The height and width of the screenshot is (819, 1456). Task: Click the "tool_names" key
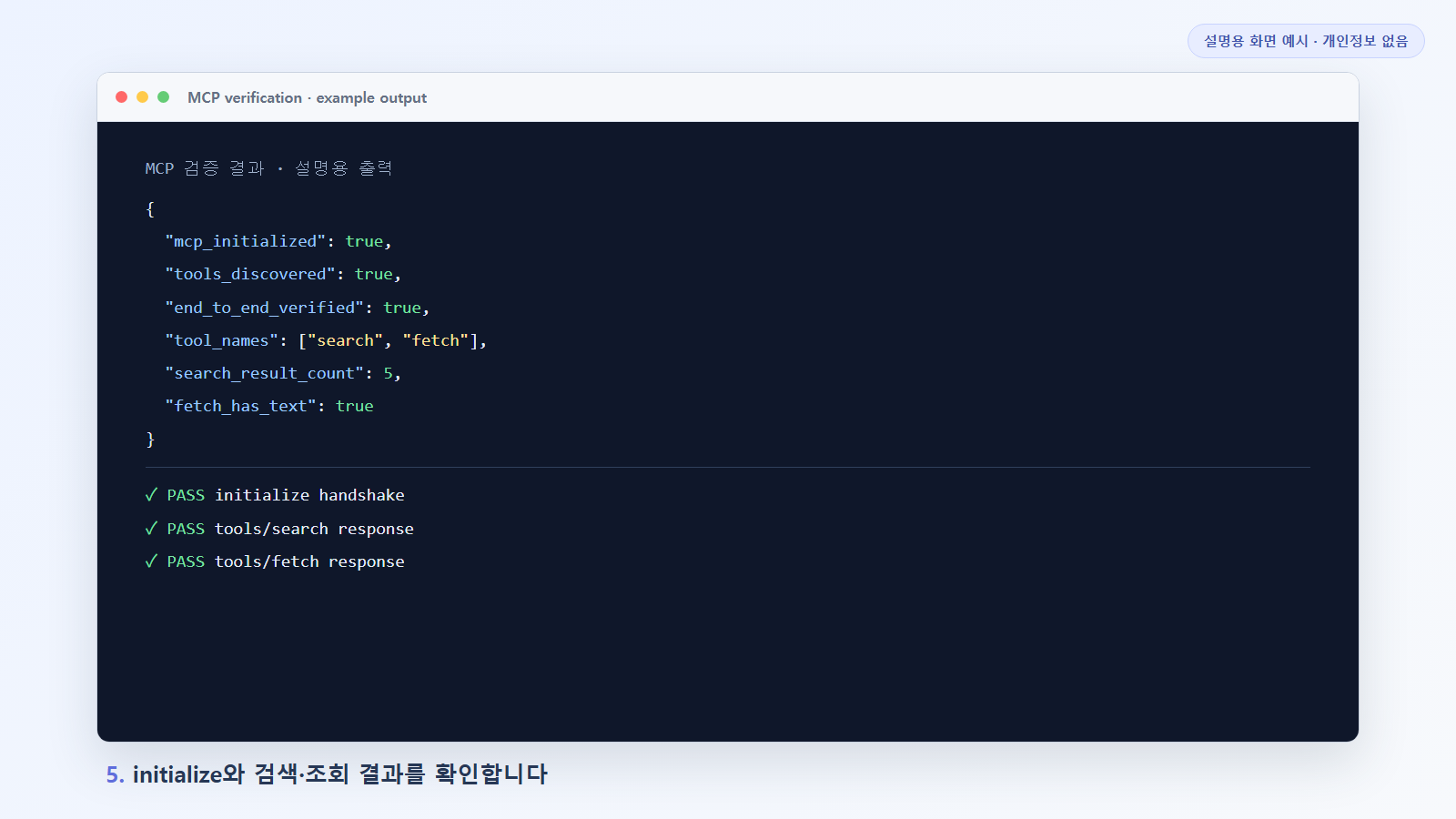coord(221,340)
